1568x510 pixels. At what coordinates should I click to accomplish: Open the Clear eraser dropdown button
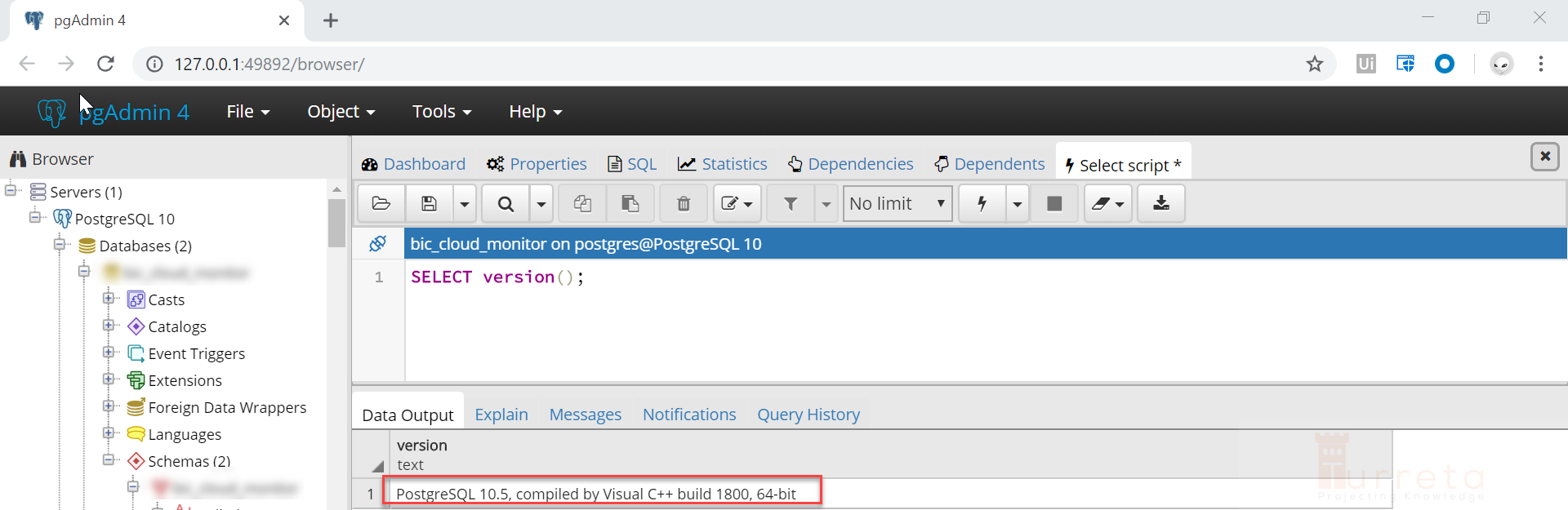point(1108,203)
